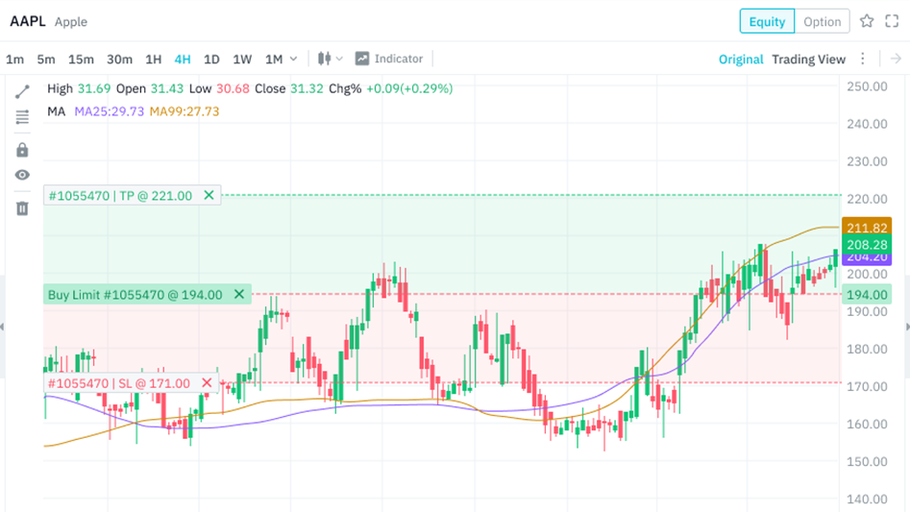Switch to the Trading View tab
This screenshot has height=512, width=910.
(808, 59)
